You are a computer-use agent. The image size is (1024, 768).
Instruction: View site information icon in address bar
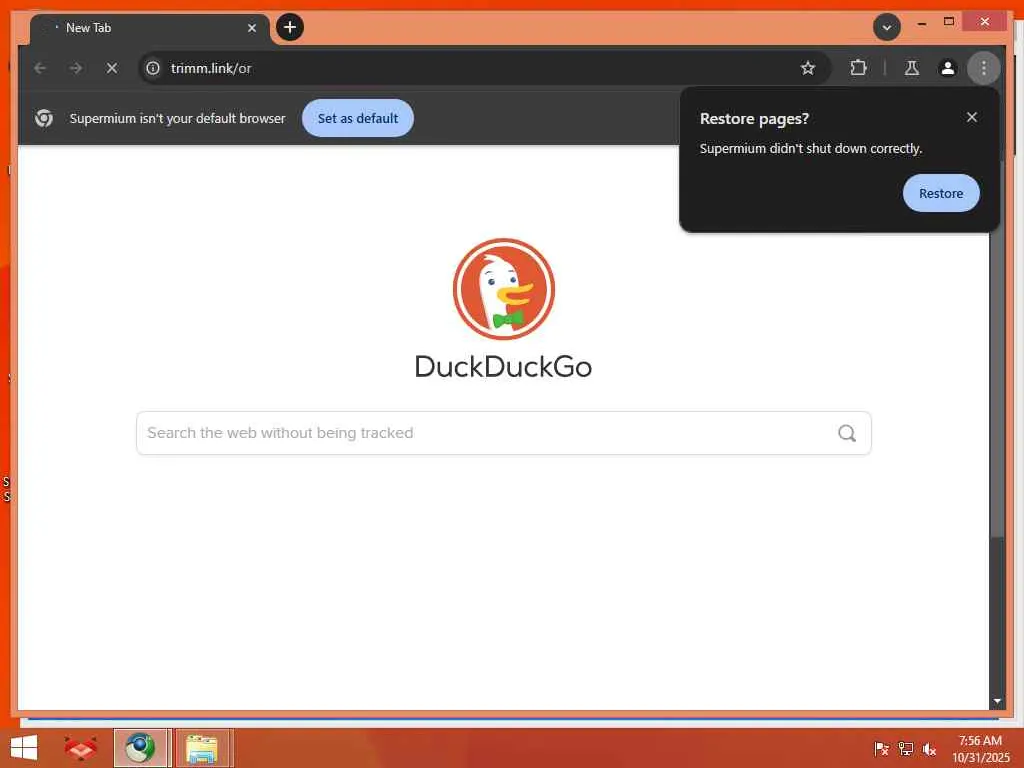coord(153,68)
